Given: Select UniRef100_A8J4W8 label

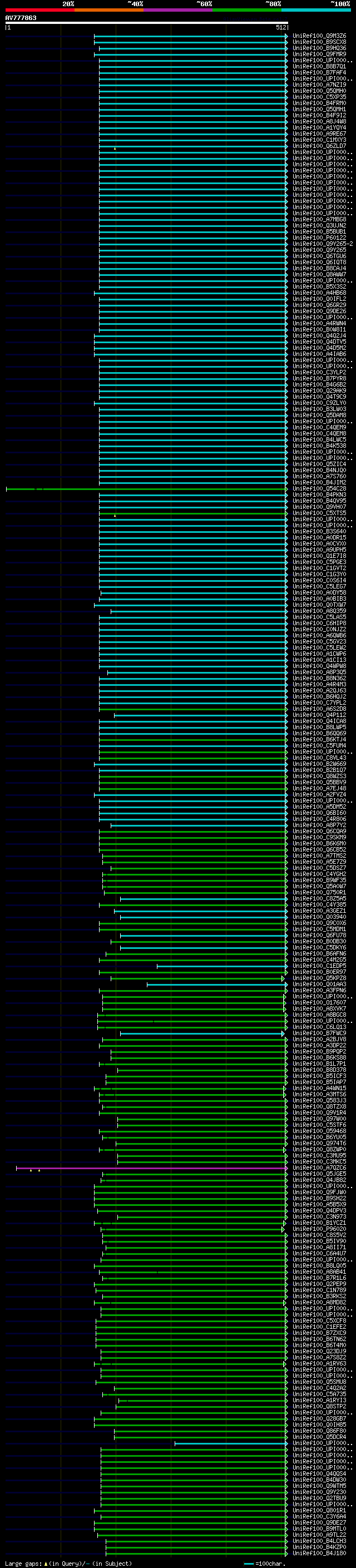Looking at the screenshot, I should coord(319,121).
